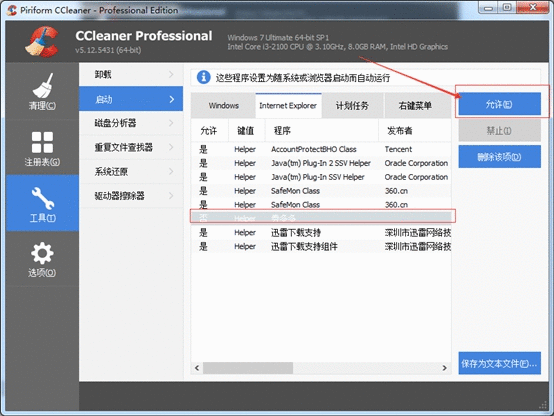
Task: Minimize the CCleaner window
Action: point(488,7)
